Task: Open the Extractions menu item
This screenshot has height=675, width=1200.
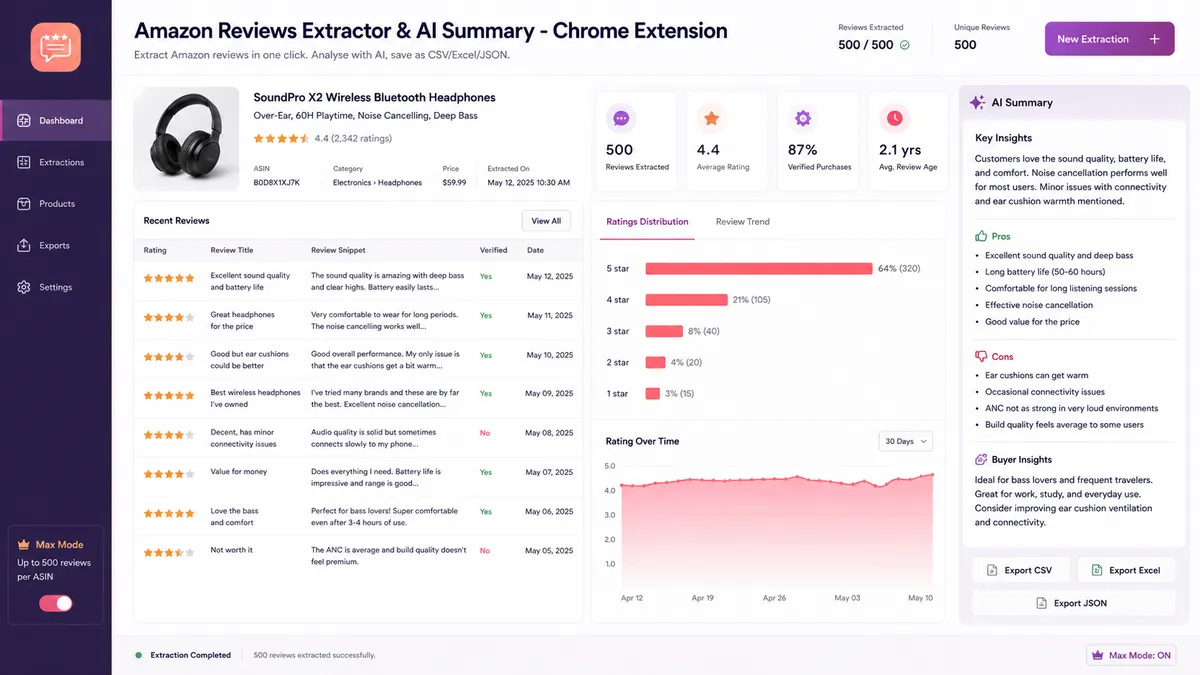Action: coord(56,162)
